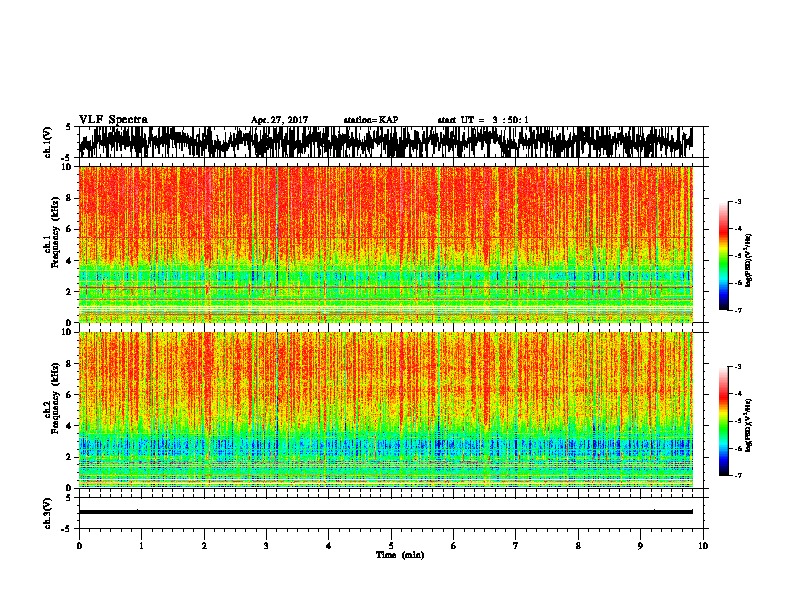The image size is (792, 612).
Task: Click time axis tick label "10" at the end
Action: (703, 546)
